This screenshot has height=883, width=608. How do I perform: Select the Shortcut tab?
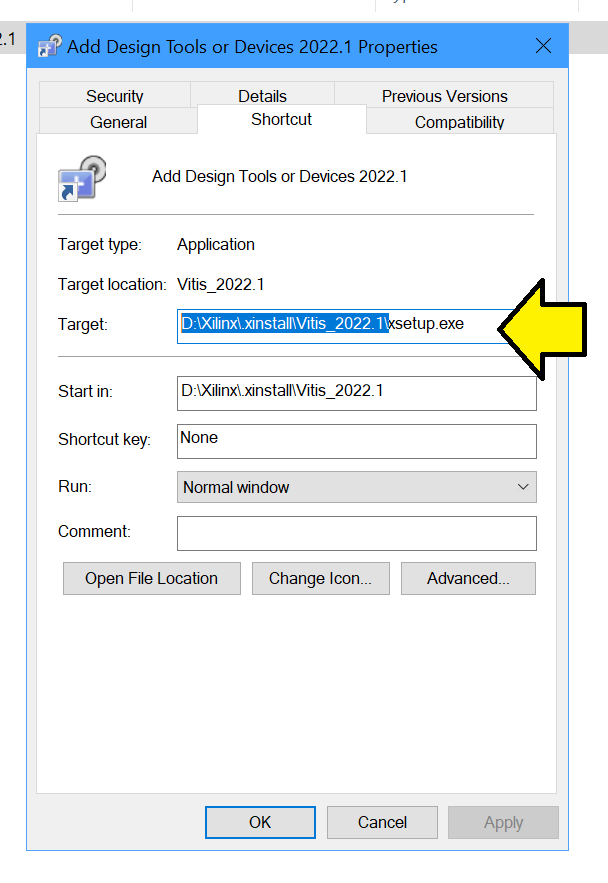(x=281, y=119)
